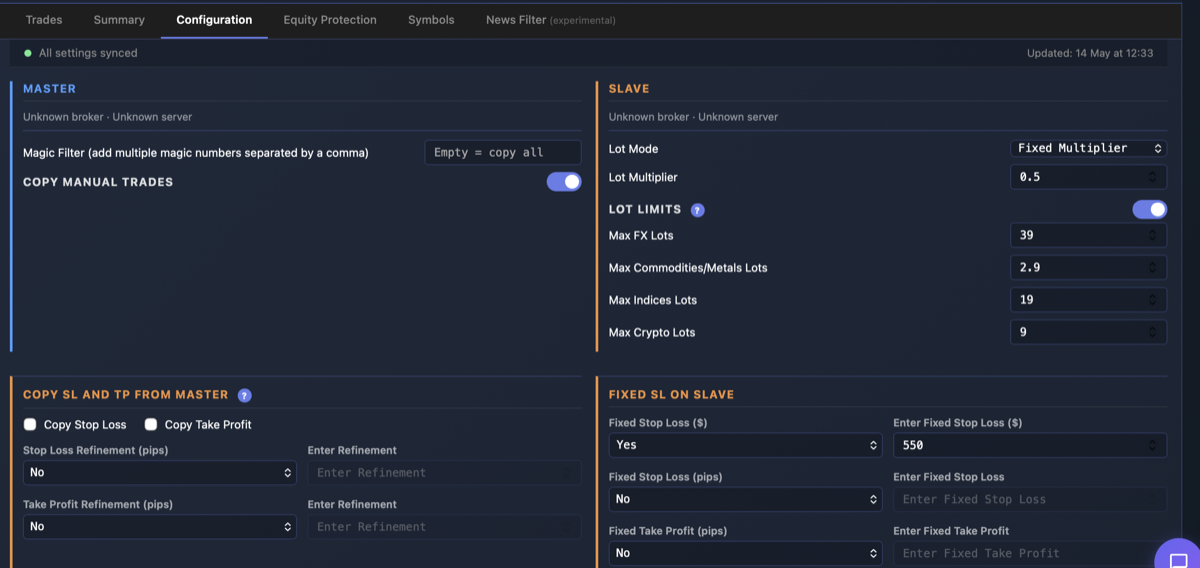Click the Take Profit Enter Refinement field

444,526
